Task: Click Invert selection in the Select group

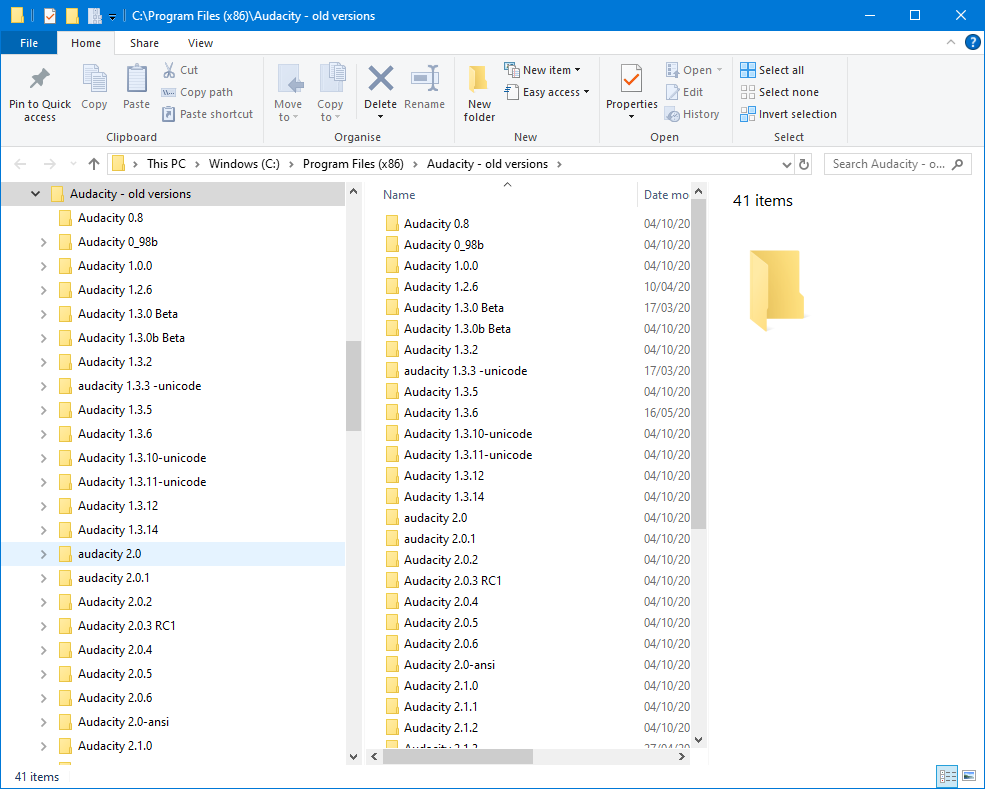Action: [x=788, y=114]
